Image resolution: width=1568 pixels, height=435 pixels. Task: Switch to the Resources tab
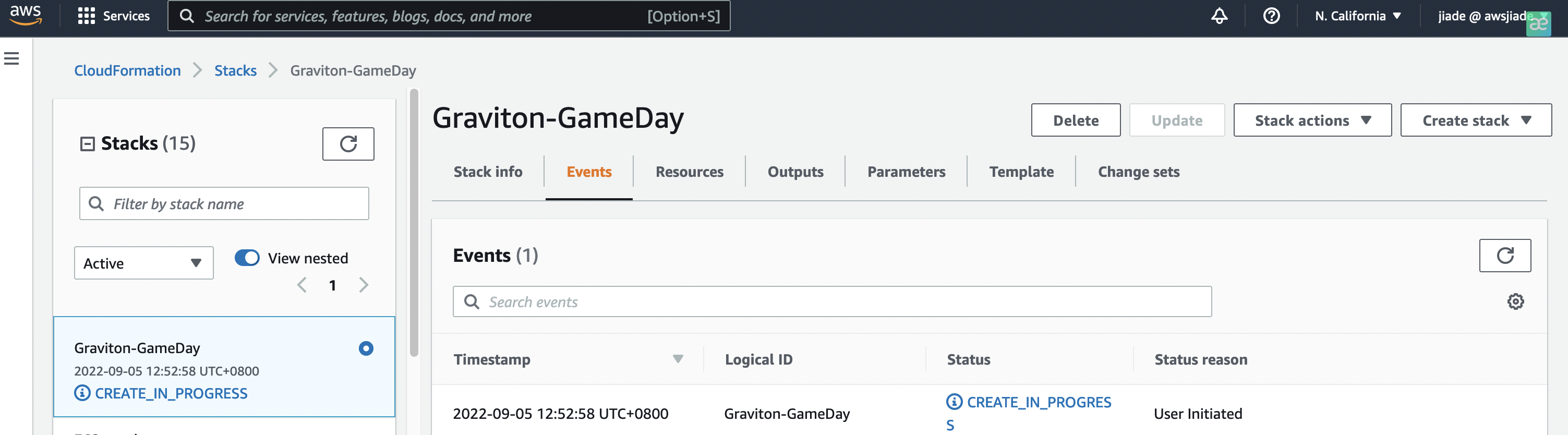pos(689,172)
